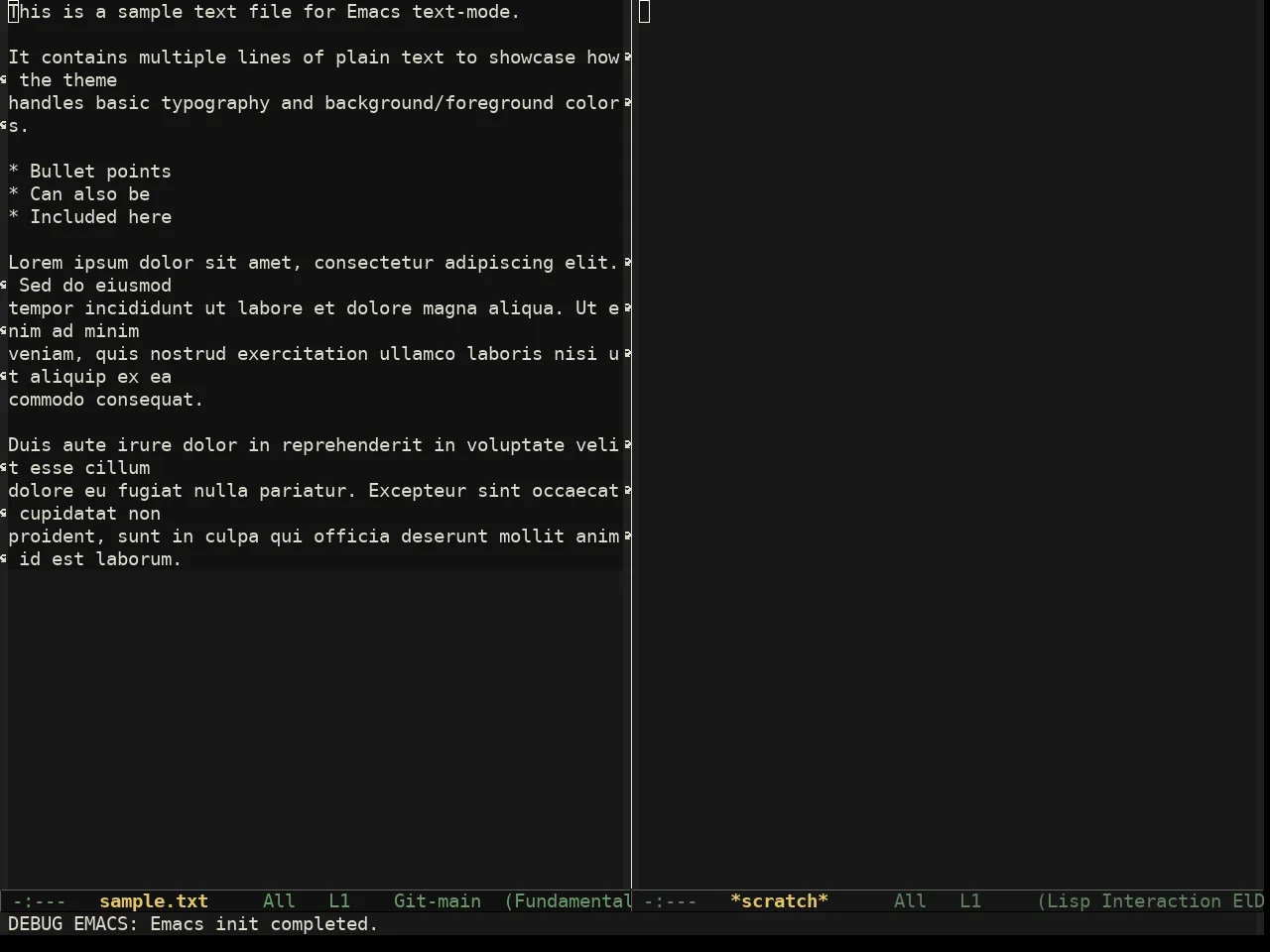1270x952 pixels.
Task: Click the line '* Included here'
Action: tap(89, 217)
